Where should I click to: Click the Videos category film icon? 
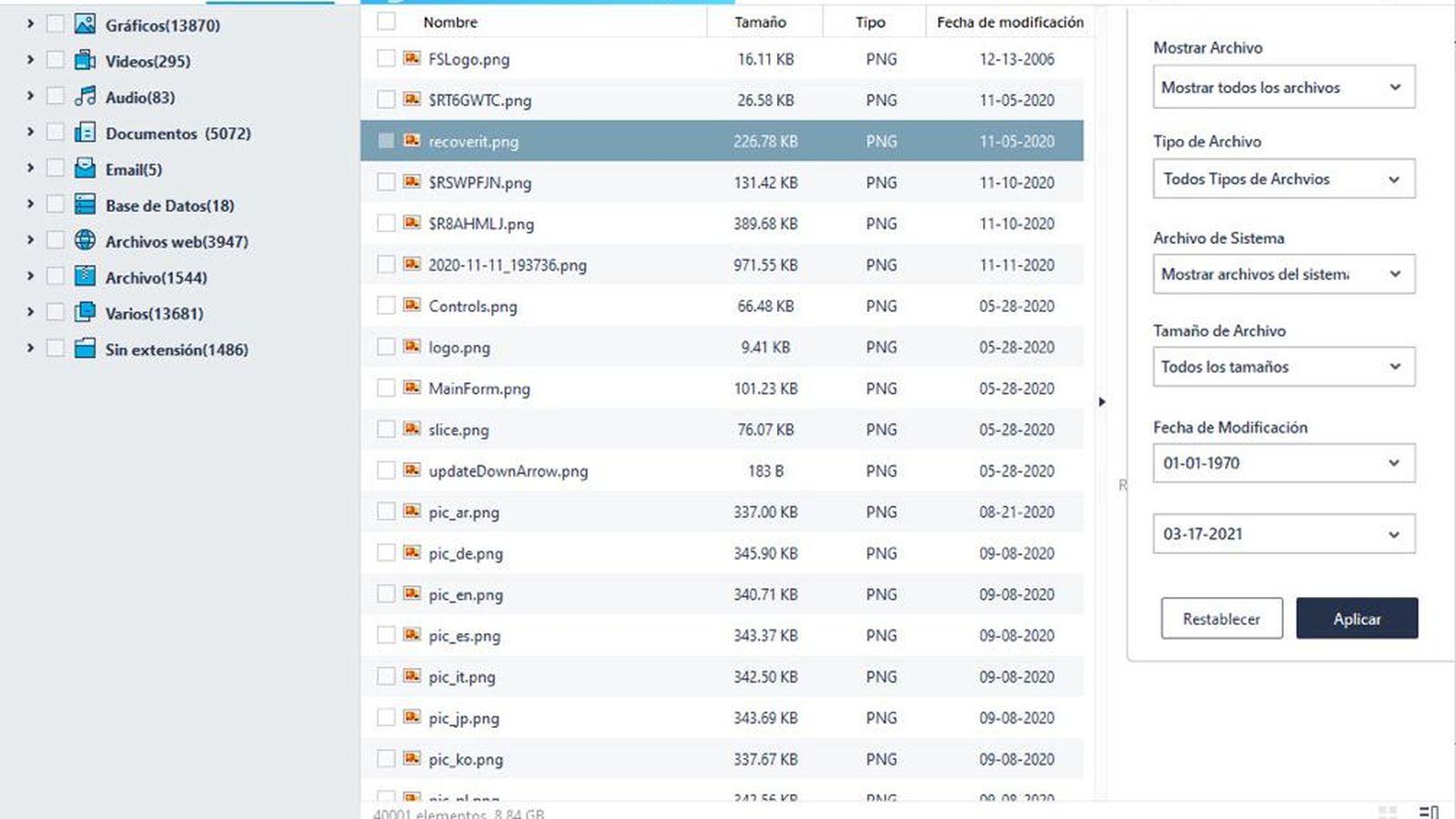point(85,61)
